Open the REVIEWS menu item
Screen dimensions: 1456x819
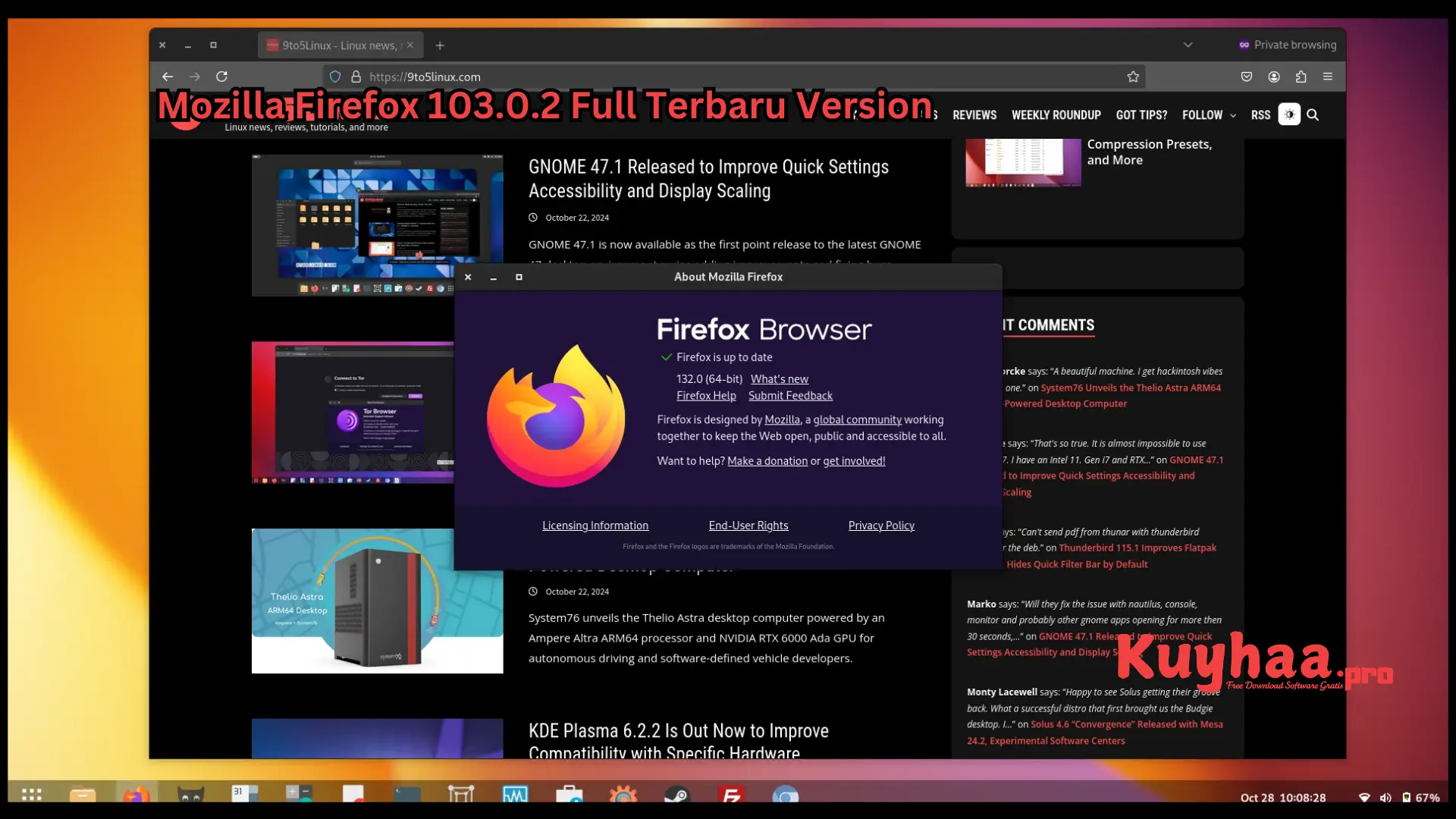(x=974, y=115)
